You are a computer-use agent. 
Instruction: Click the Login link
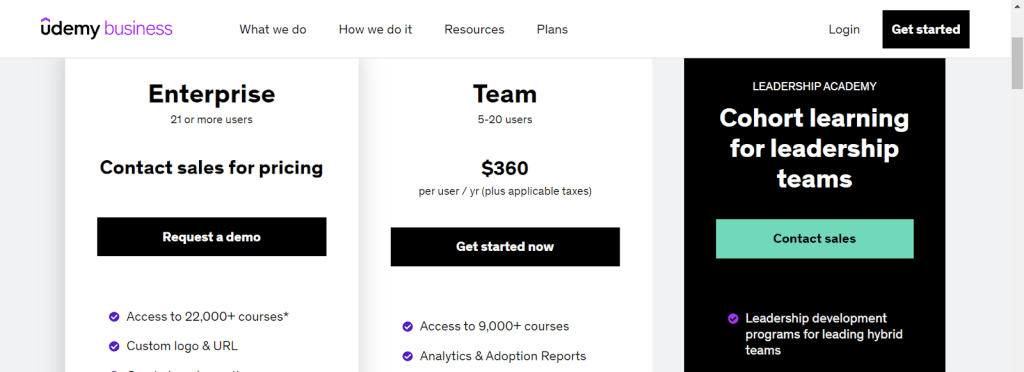844,29
